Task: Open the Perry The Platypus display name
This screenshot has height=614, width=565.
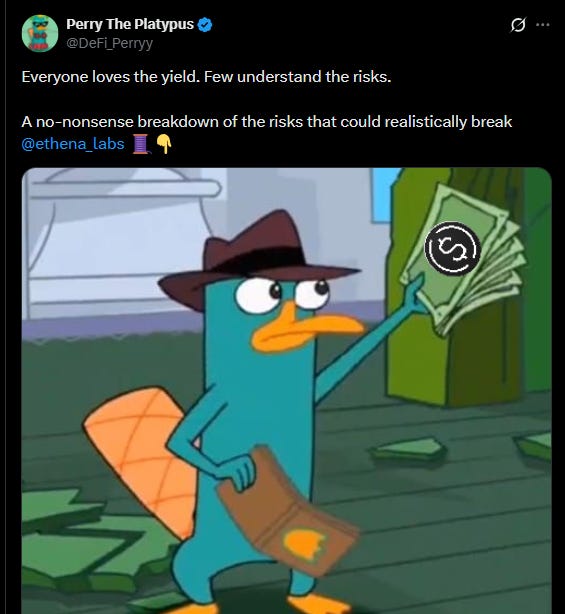Action: tap(130, 24)
